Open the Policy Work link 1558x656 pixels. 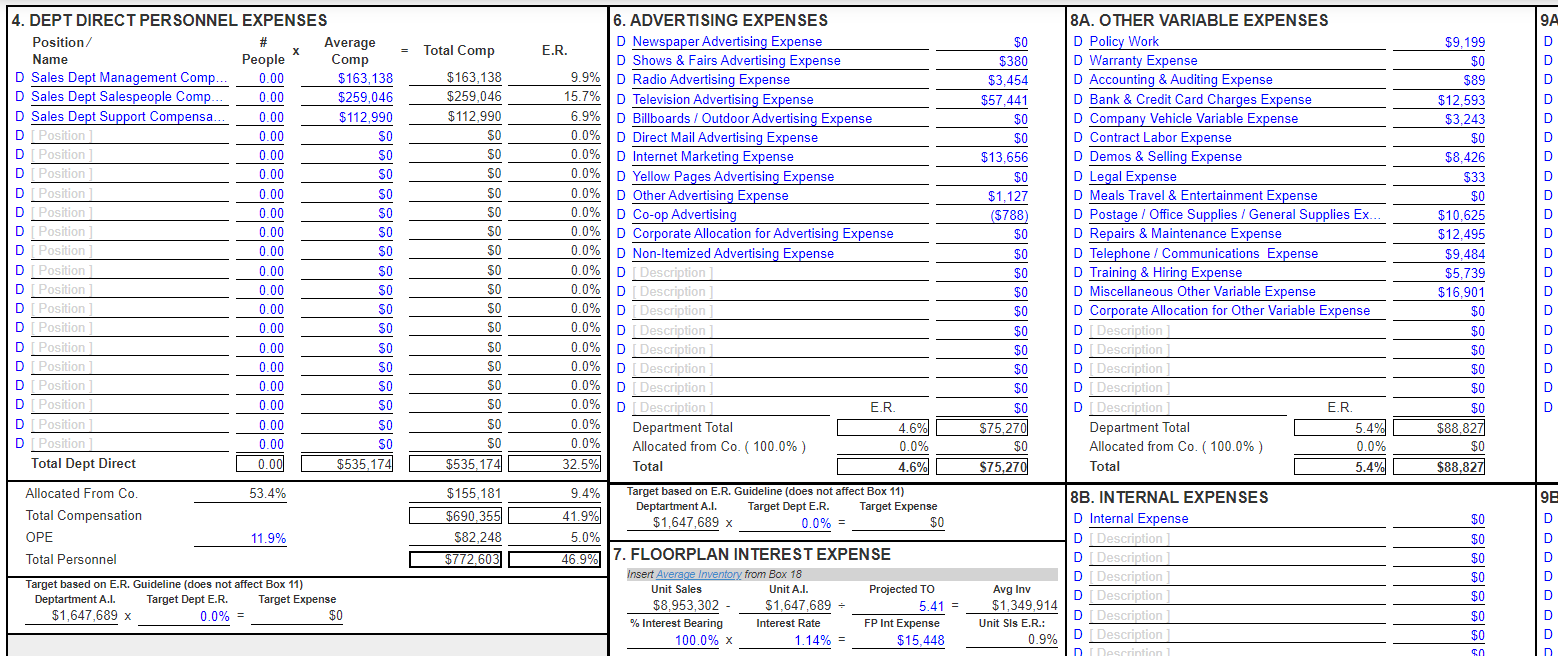click(x=1124, y=41)
